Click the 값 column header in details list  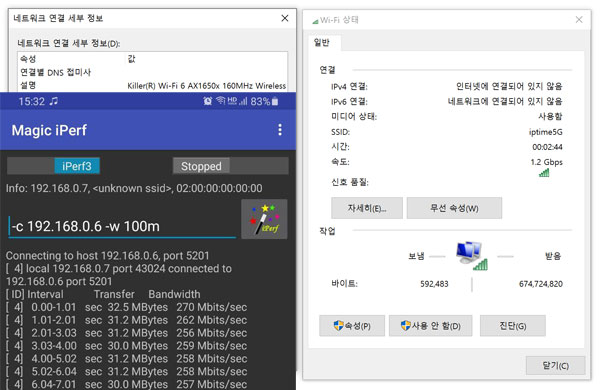click(x=132, y=59)
